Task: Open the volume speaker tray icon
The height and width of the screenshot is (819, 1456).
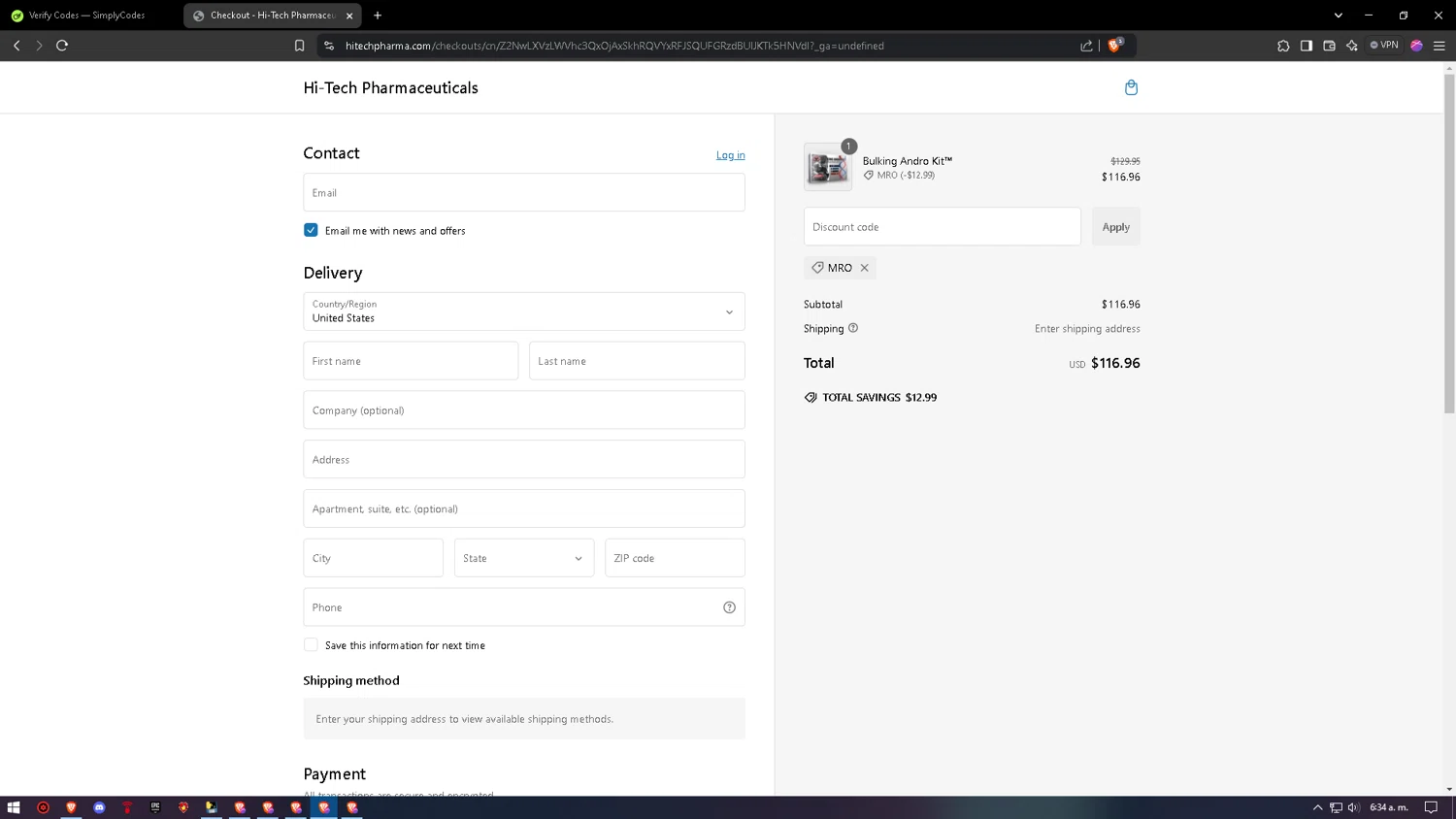Action: [x=1353, y=807]
